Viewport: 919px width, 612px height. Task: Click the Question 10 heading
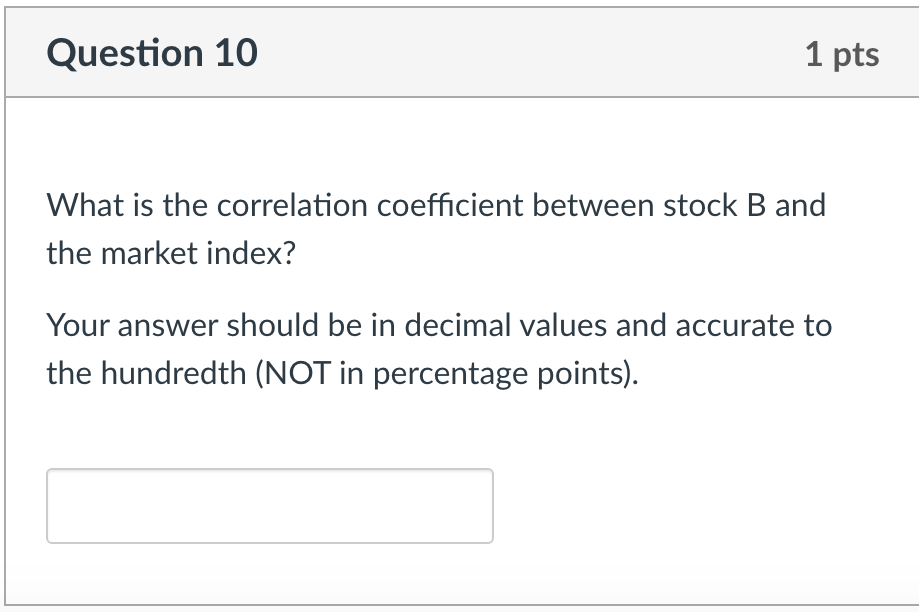(x=152, y=52)
